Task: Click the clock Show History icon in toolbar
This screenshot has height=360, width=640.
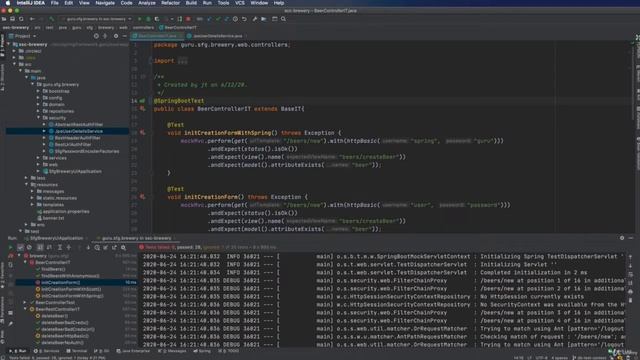Action: (235, 19)
